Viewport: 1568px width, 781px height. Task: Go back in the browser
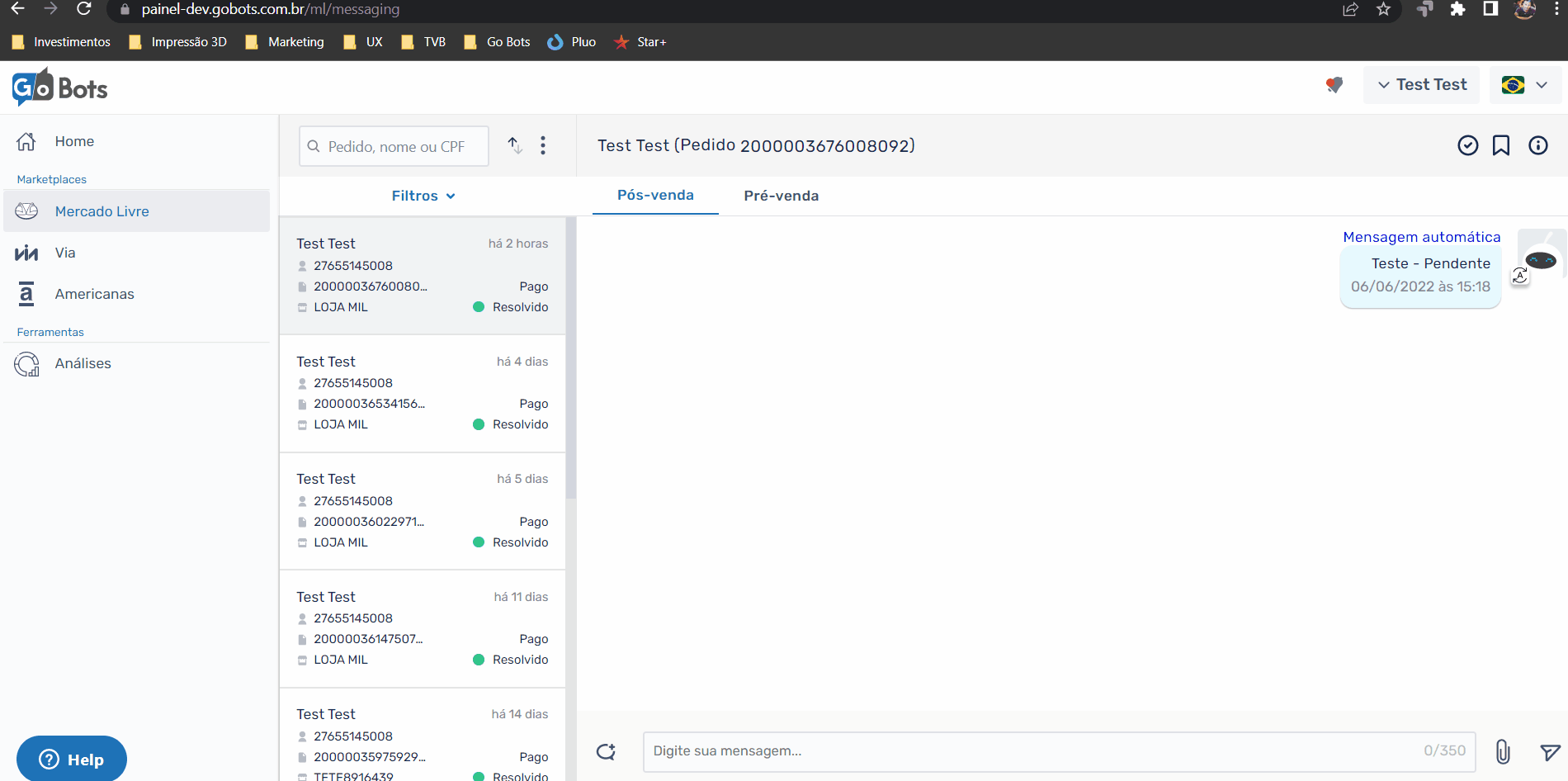(17, 9)
